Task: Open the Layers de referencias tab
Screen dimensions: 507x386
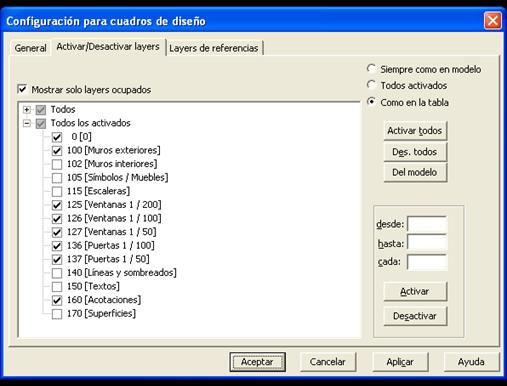Action: 214,48
